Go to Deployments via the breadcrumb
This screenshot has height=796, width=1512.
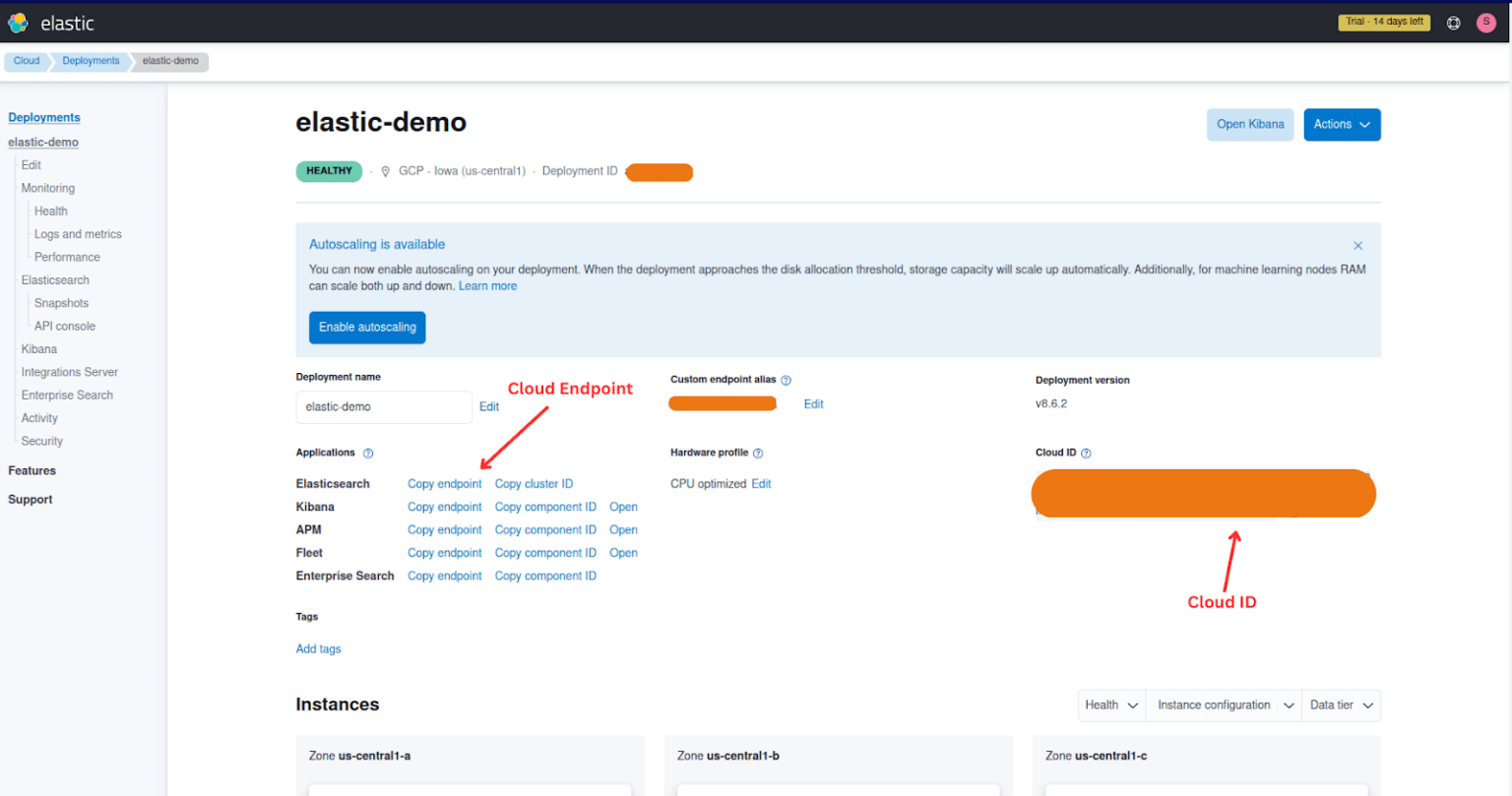[90, 61]
